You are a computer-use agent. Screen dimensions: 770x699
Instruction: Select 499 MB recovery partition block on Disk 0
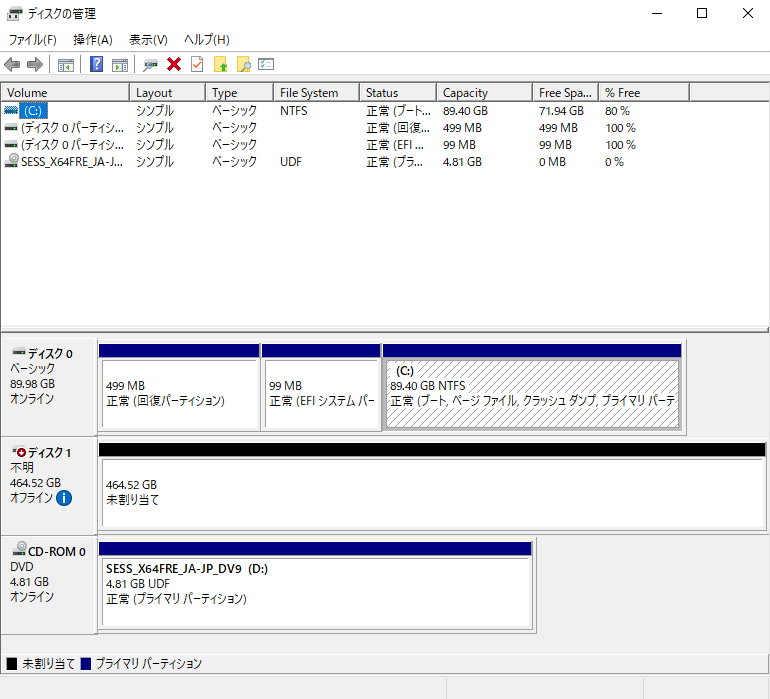click(179, 388)
